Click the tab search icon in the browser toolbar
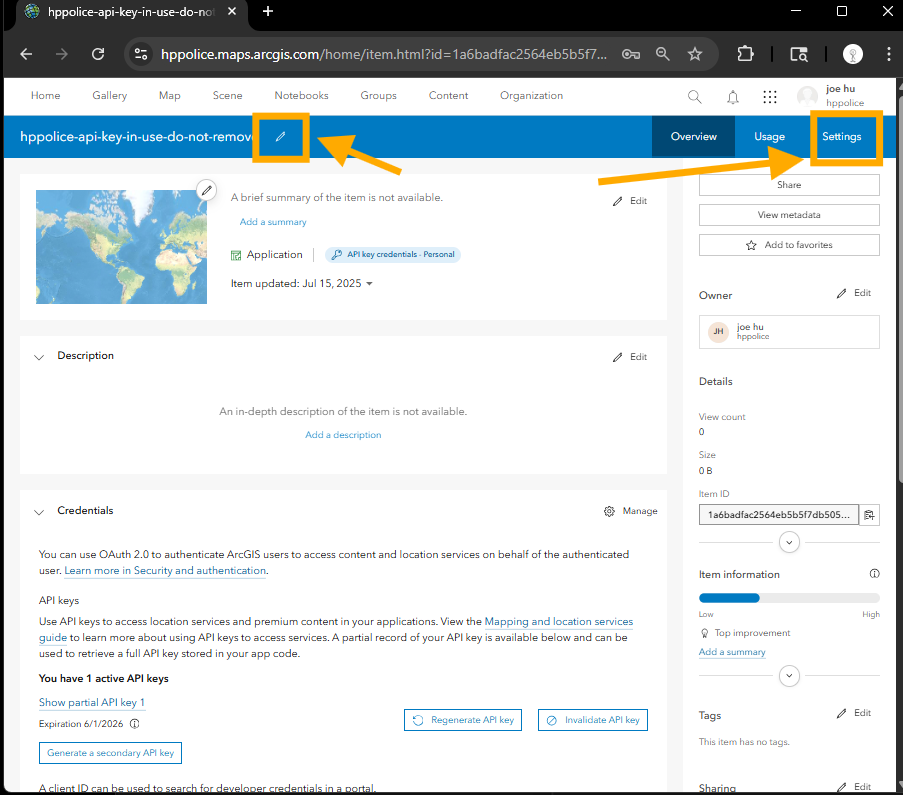Screen dimensions: 903x795 click(x=799, y=54)
